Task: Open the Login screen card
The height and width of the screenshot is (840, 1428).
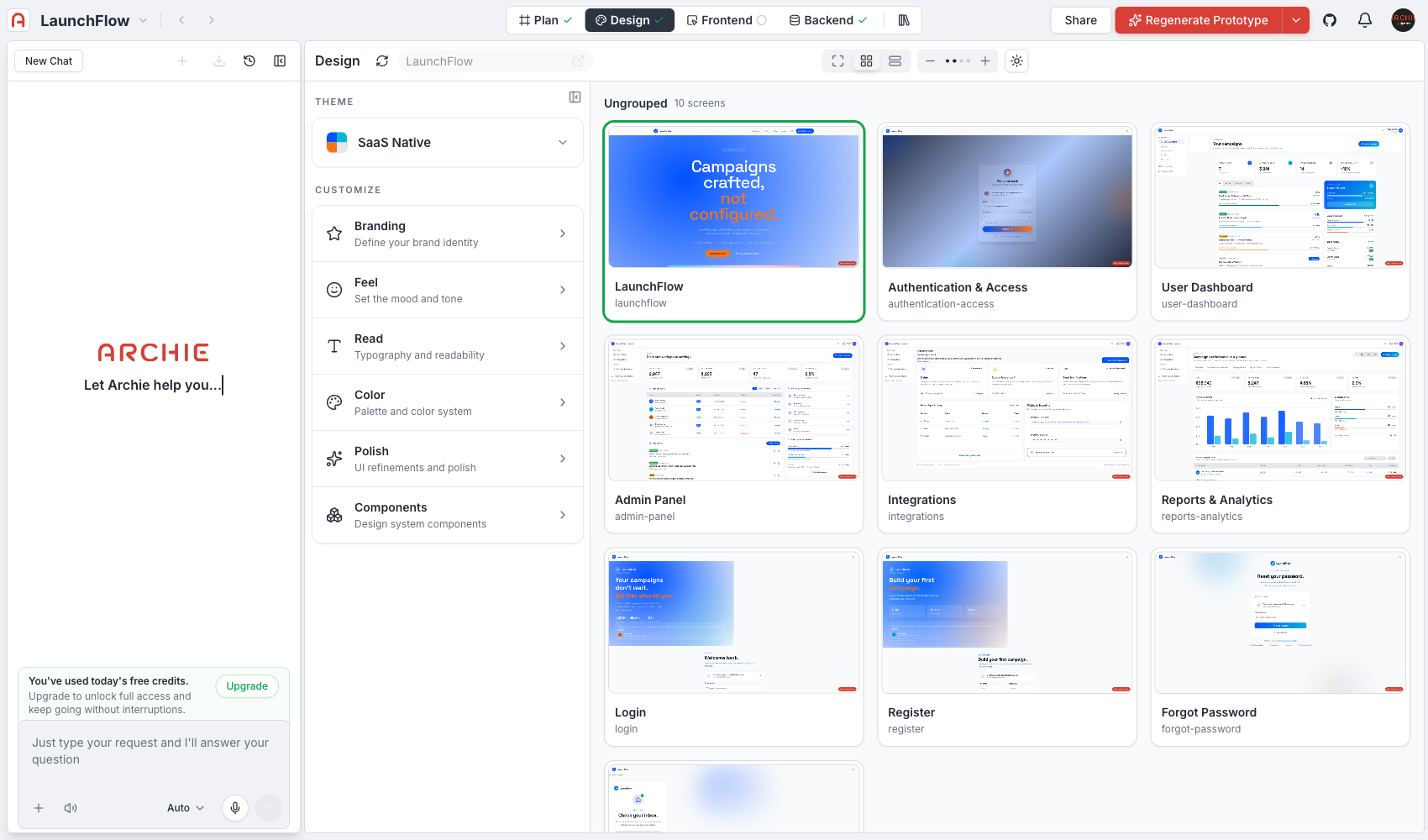Action: (733, 647)
